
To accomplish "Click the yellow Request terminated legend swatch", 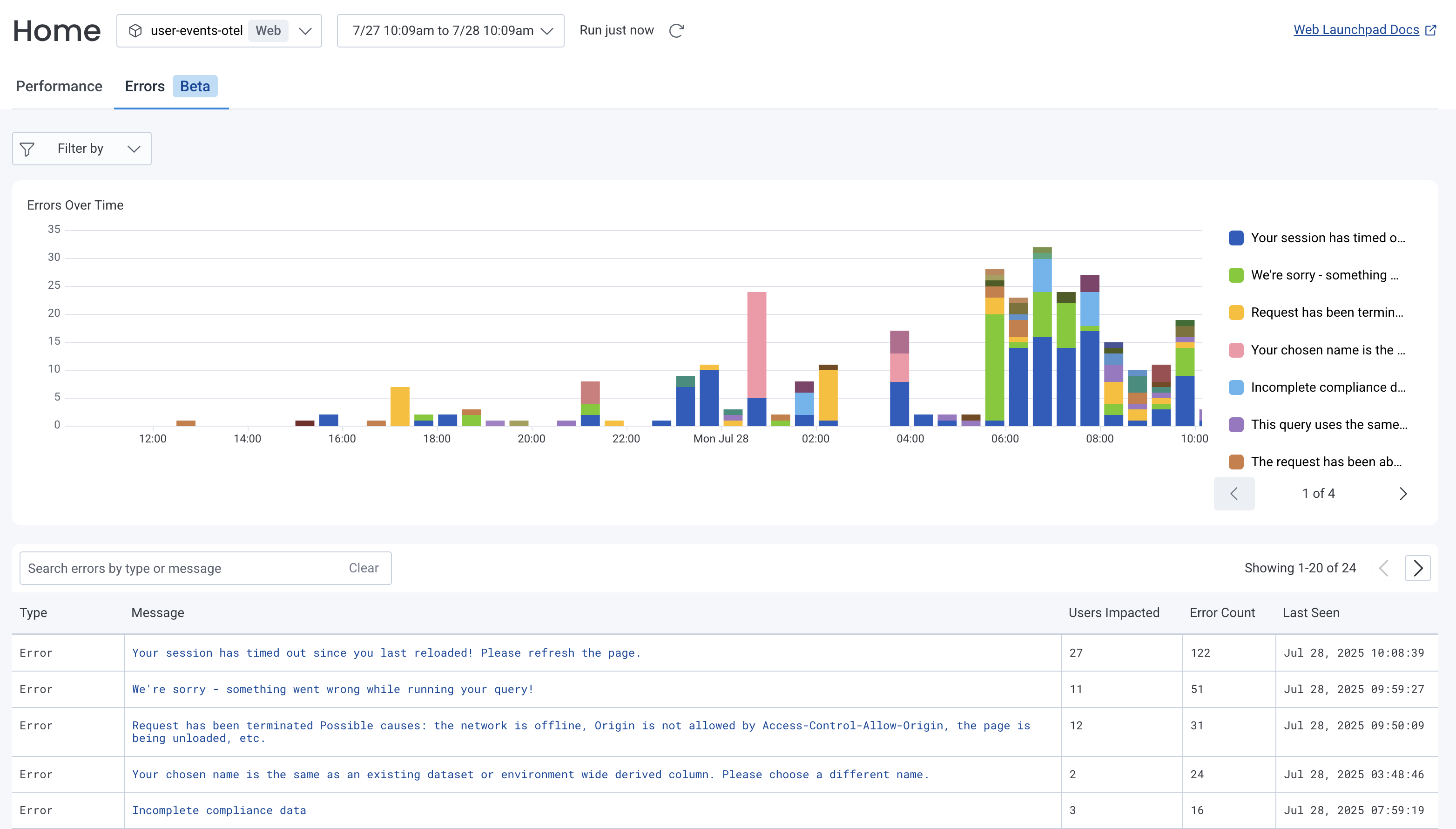I will click(x=1236, y=313).
